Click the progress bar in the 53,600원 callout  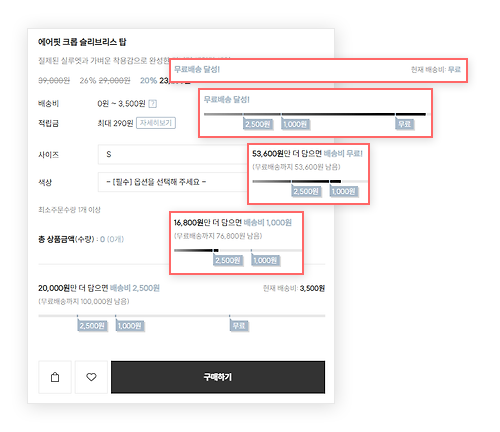point(310,182)
